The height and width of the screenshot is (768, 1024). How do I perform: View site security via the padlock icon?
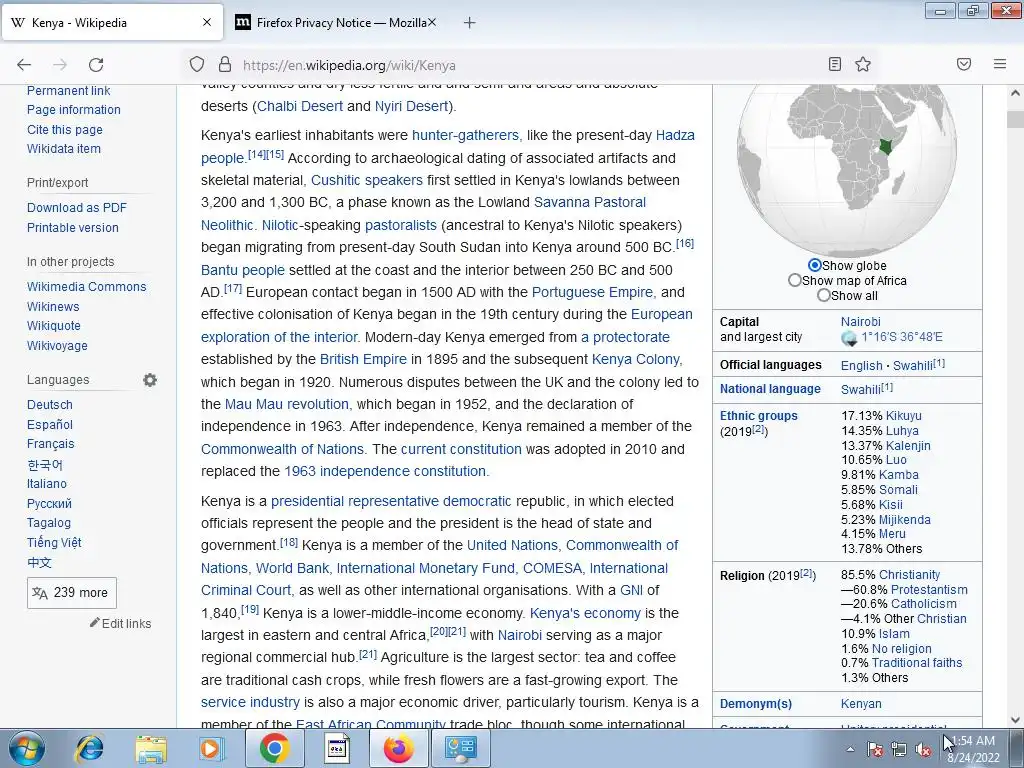tap(225, 65)
